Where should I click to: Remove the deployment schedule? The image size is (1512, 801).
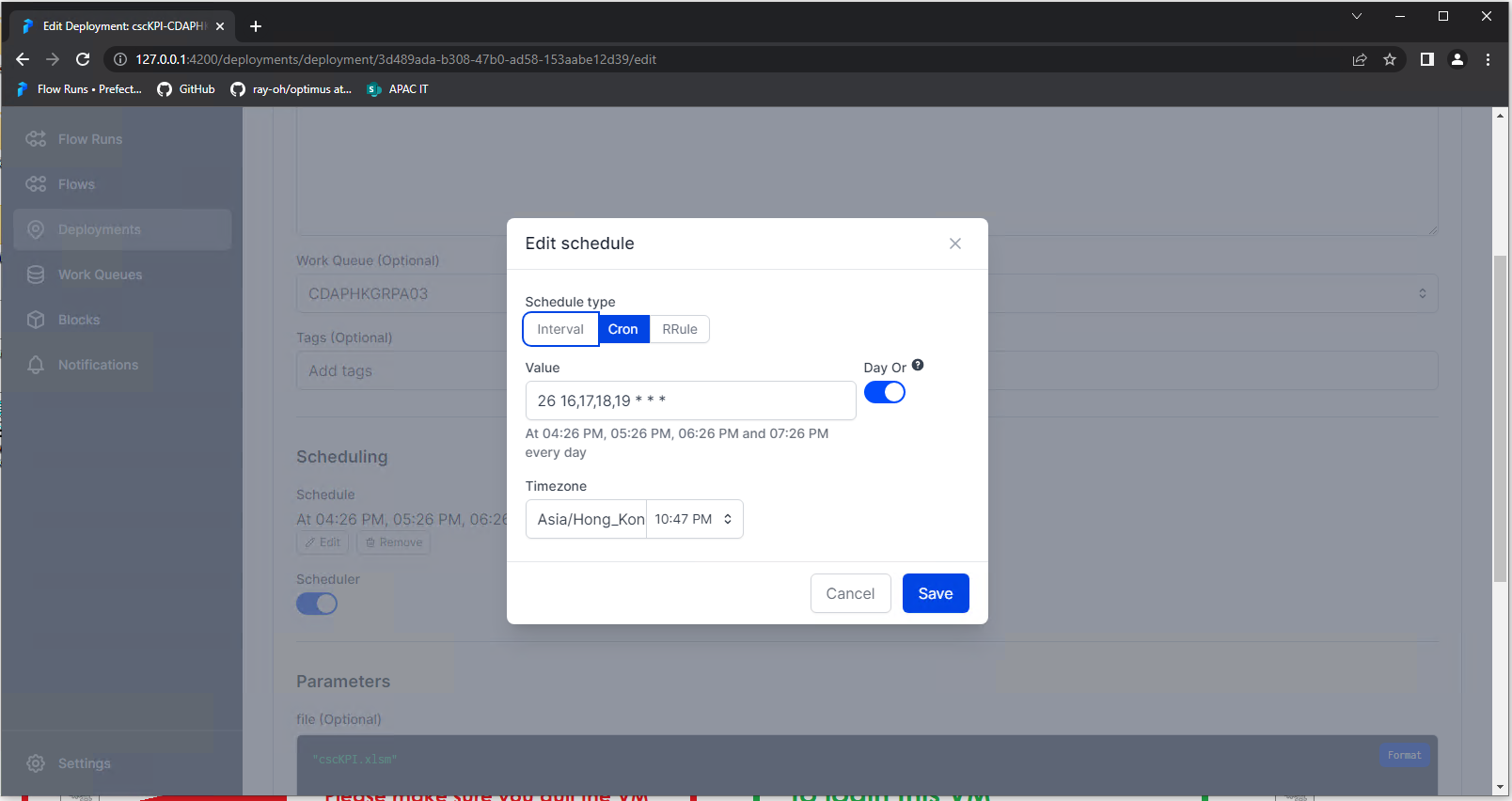(x=393, y=542)
